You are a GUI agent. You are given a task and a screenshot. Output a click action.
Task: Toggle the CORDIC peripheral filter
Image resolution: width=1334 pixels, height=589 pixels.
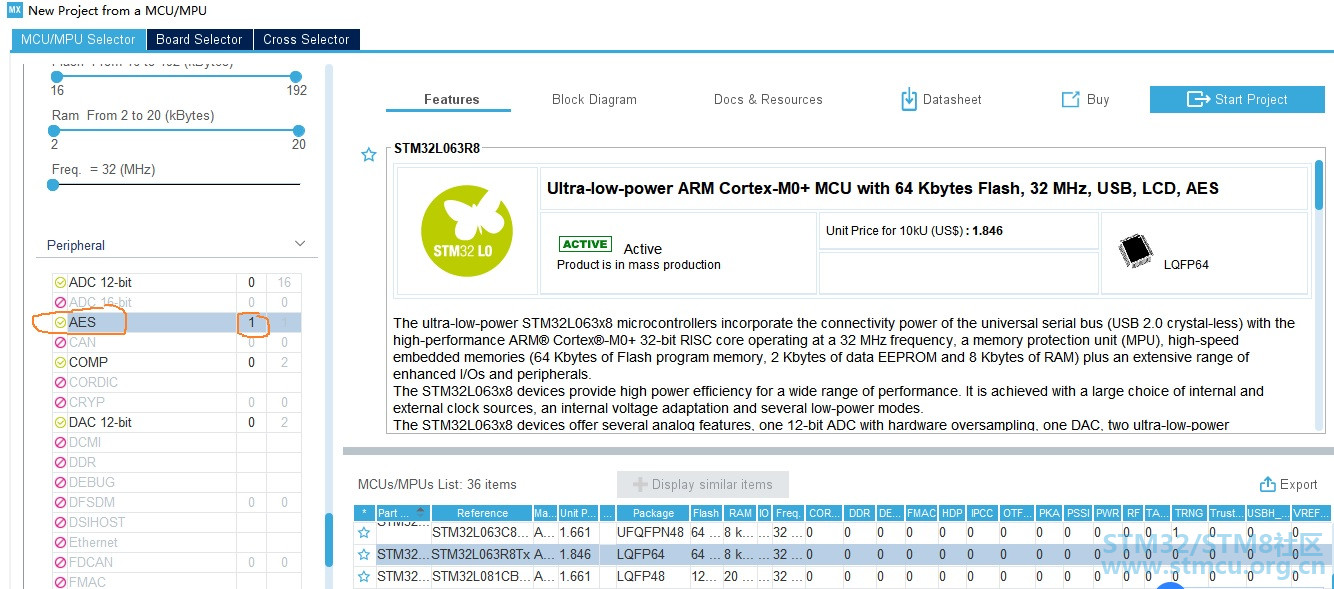pyautogui.click(x=60, y=382)
